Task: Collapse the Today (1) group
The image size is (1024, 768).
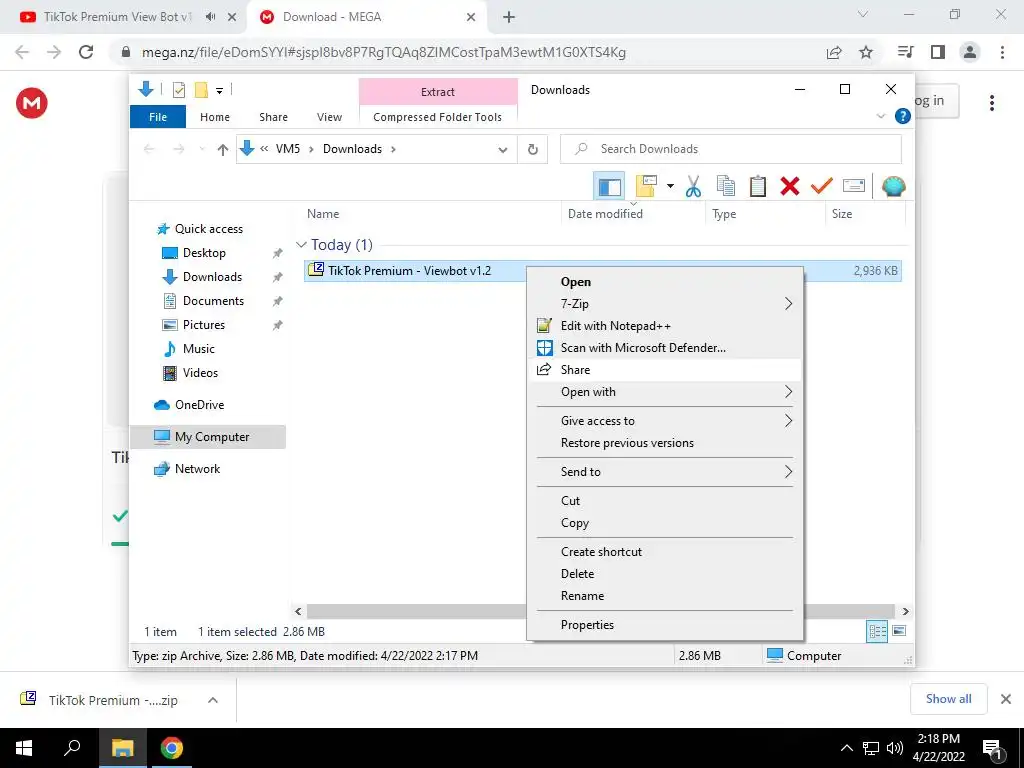Action: click(301, 245)
